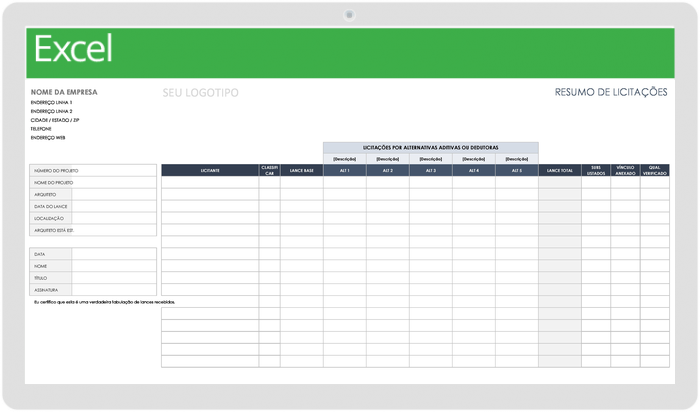Image resolution: width=700 pixels, height=412 pixels.
Task: Click the TÍTULO label cell
Action: click(x=50, y=278)
